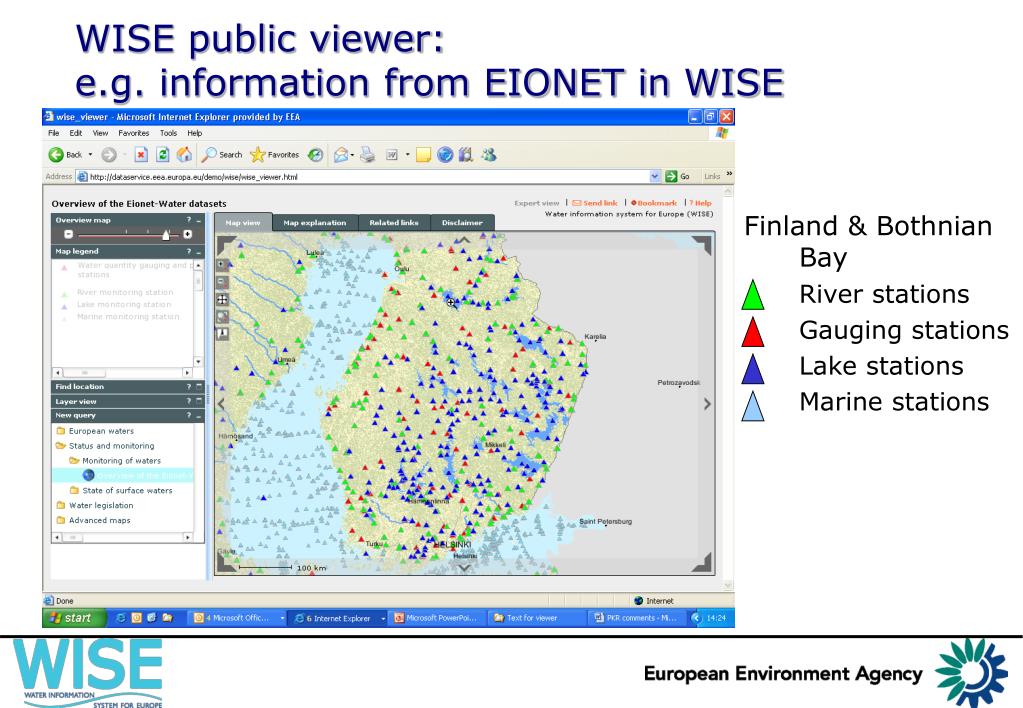Zoom out the overview map with minus

(69, 234)
